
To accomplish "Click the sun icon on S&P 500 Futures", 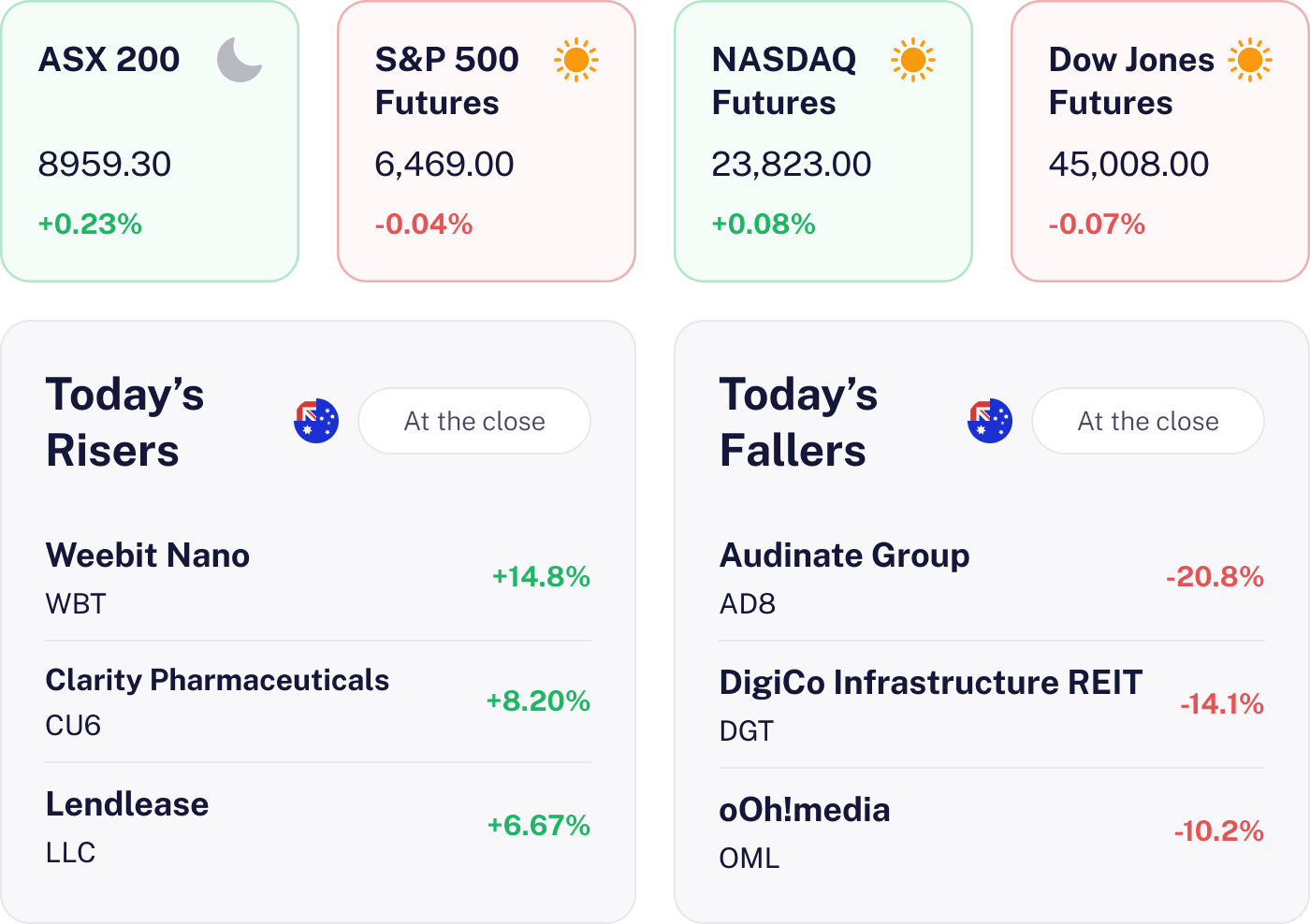I will tap(576, 60).
